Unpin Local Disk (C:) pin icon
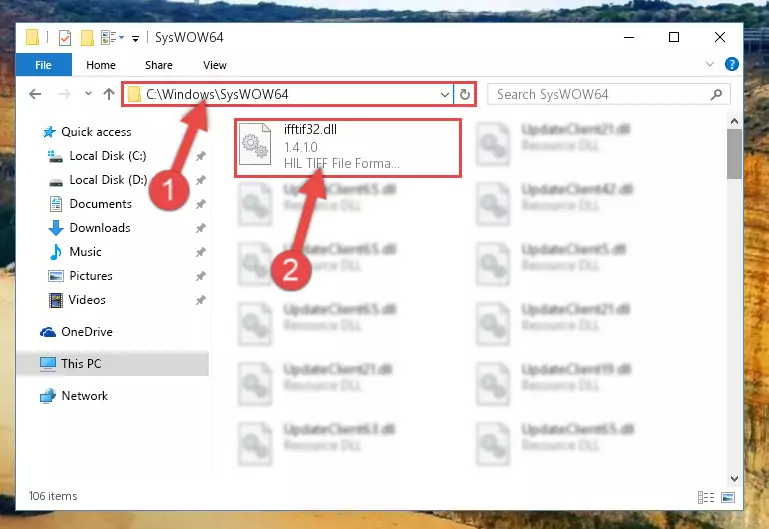The image size is (769, 529). [x=201, y=156]
